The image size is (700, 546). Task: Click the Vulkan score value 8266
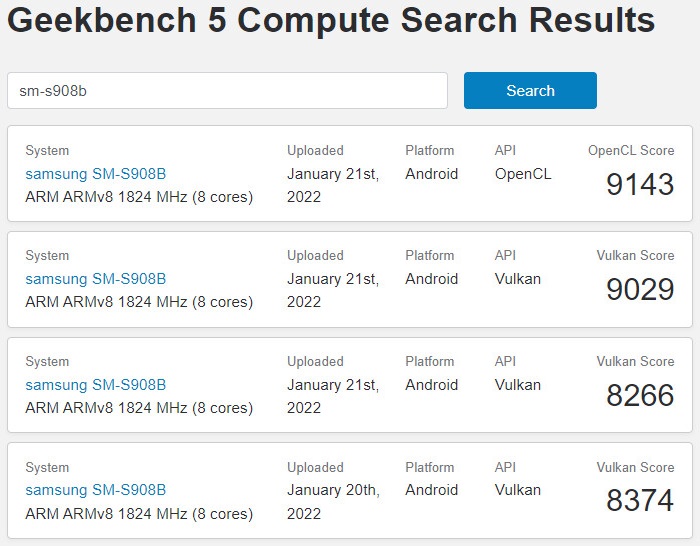coord(640,396)
